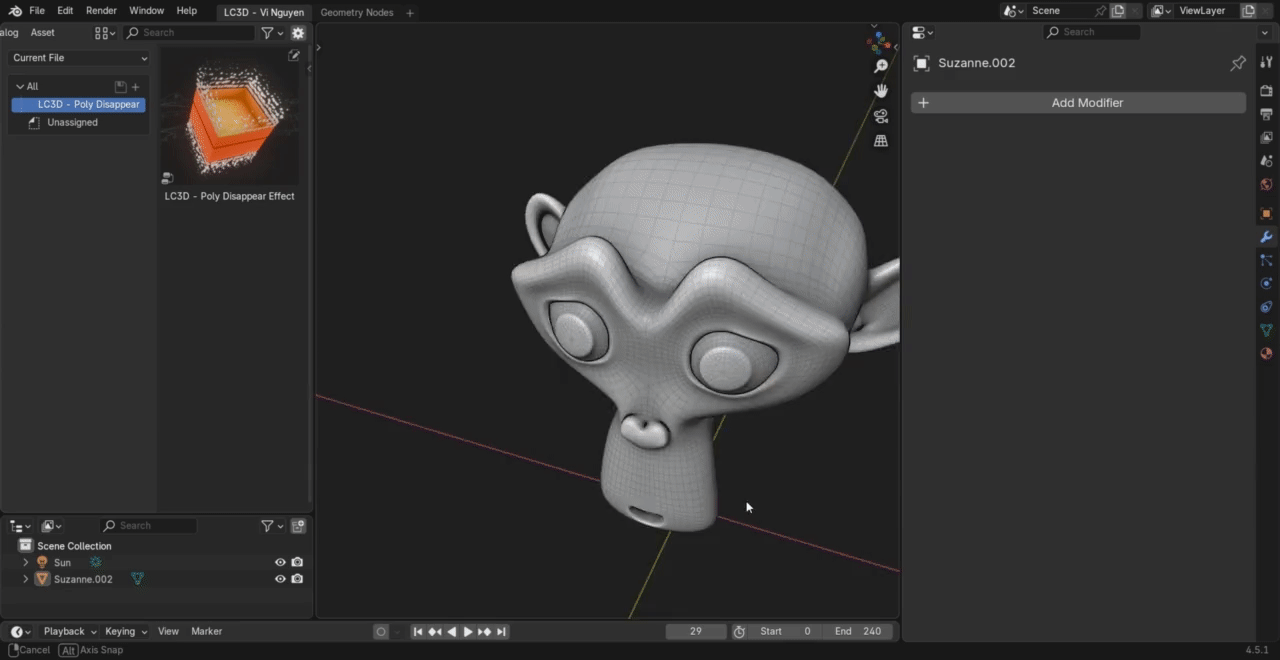Open asset browser display mode dropdown

(x=105, y=33)
